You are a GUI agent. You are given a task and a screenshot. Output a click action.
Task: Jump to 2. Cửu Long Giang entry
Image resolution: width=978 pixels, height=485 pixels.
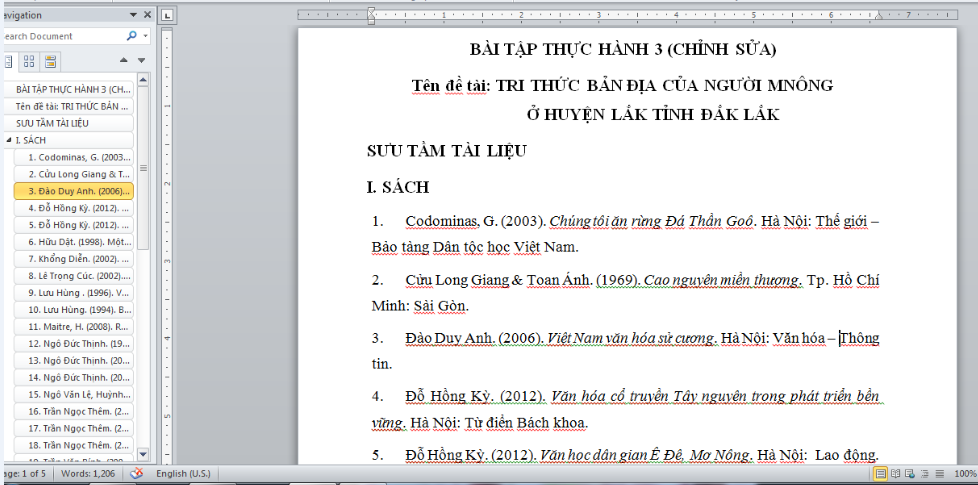pyautogui.click(x=74, y=174)
